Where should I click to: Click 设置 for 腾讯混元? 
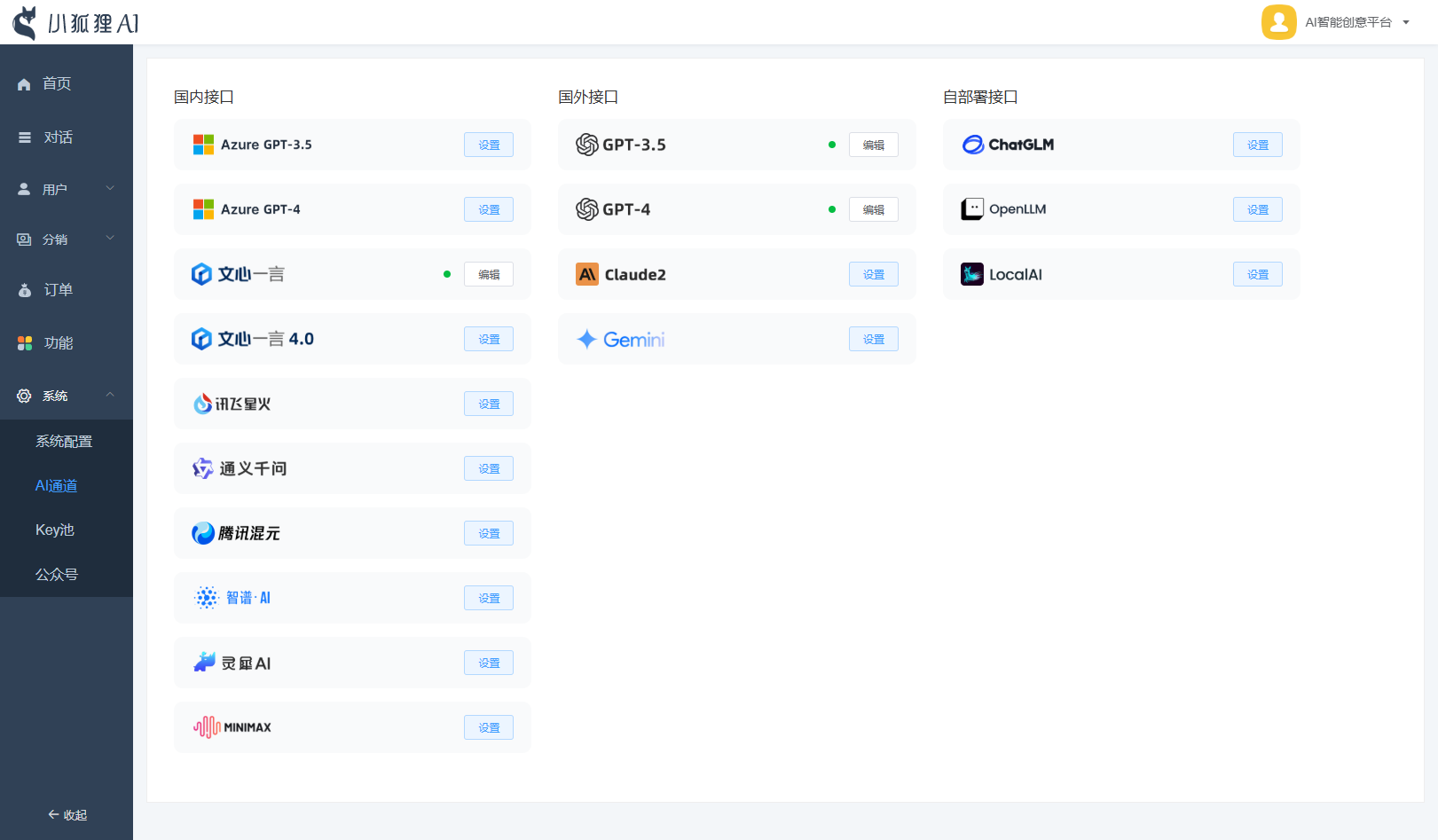tap(489, 533)
